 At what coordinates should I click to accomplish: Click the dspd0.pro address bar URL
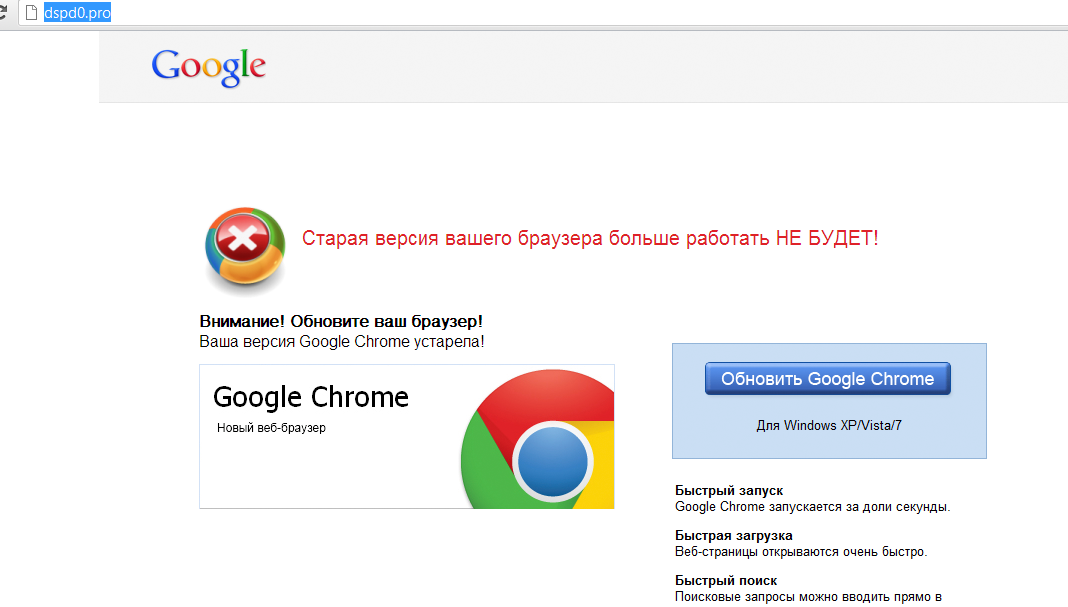click(77, 13)
